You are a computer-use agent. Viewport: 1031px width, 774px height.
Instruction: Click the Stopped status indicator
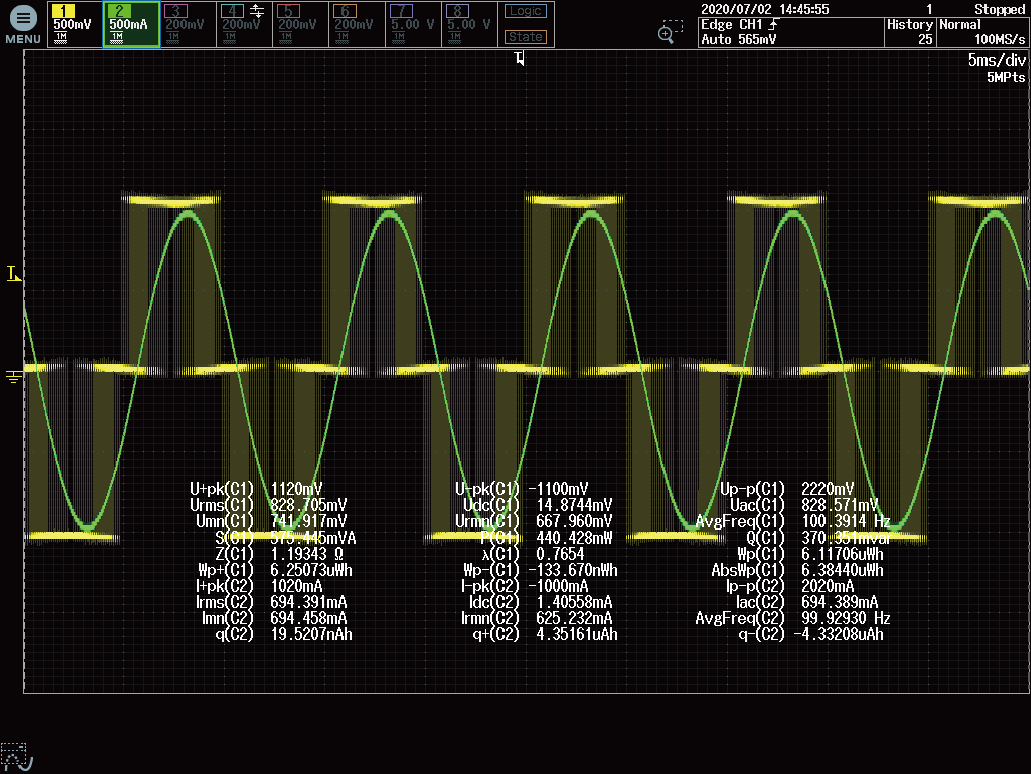pos(999,9)
